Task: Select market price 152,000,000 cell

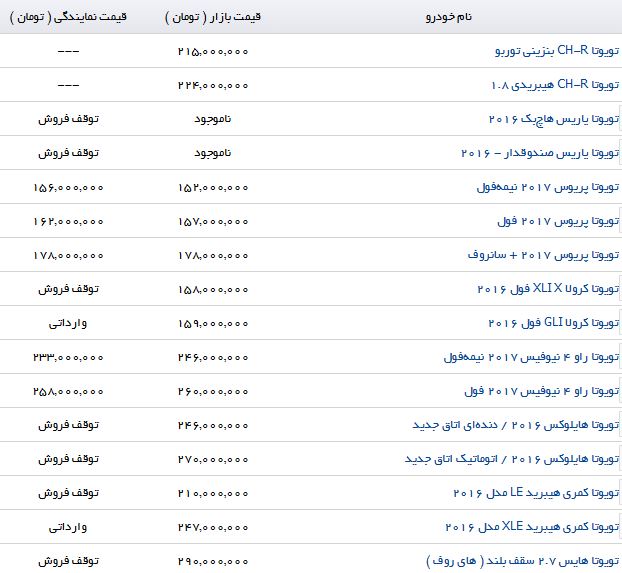Action: [213, 188]
